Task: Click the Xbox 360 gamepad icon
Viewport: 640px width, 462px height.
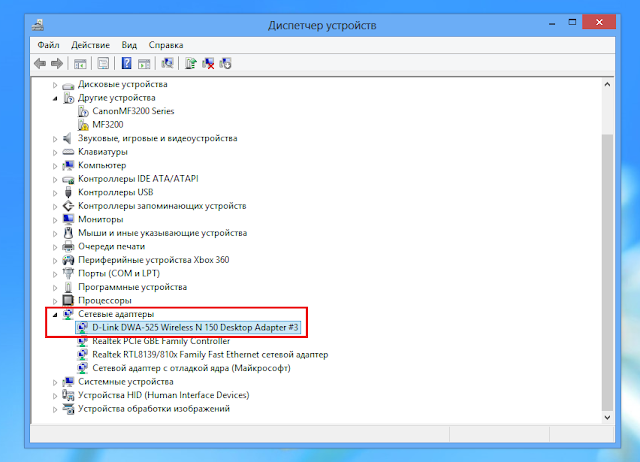Action: pyautogui.click(x=68, y=260)
